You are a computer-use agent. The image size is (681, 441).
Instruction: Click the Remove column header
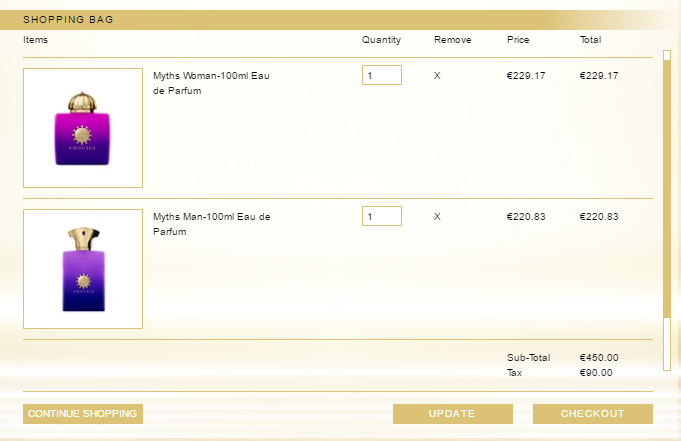click(453, 40)
